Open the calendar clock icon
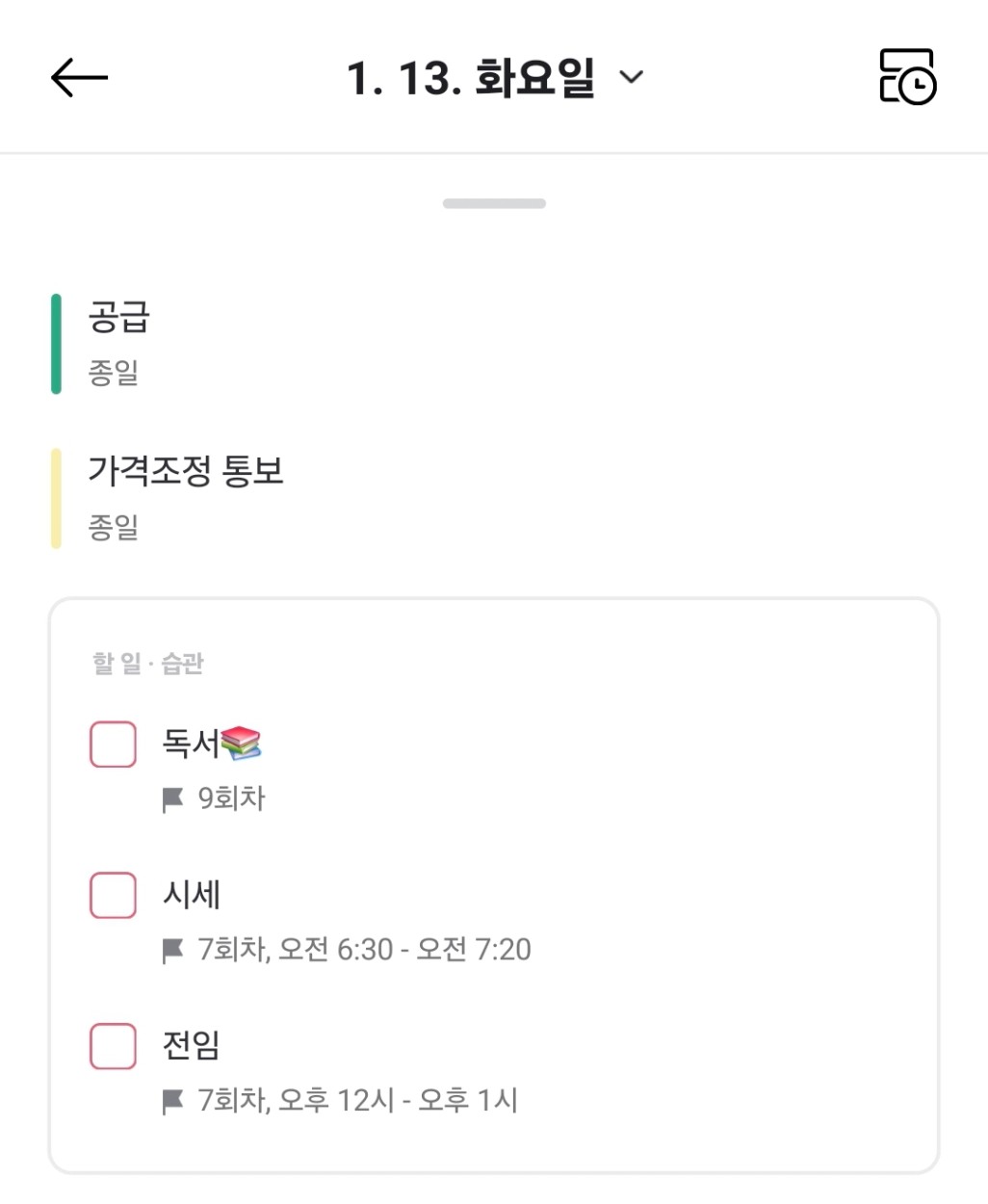The height and width of the screenshot is (1204, 988). (x=907, y=77)
